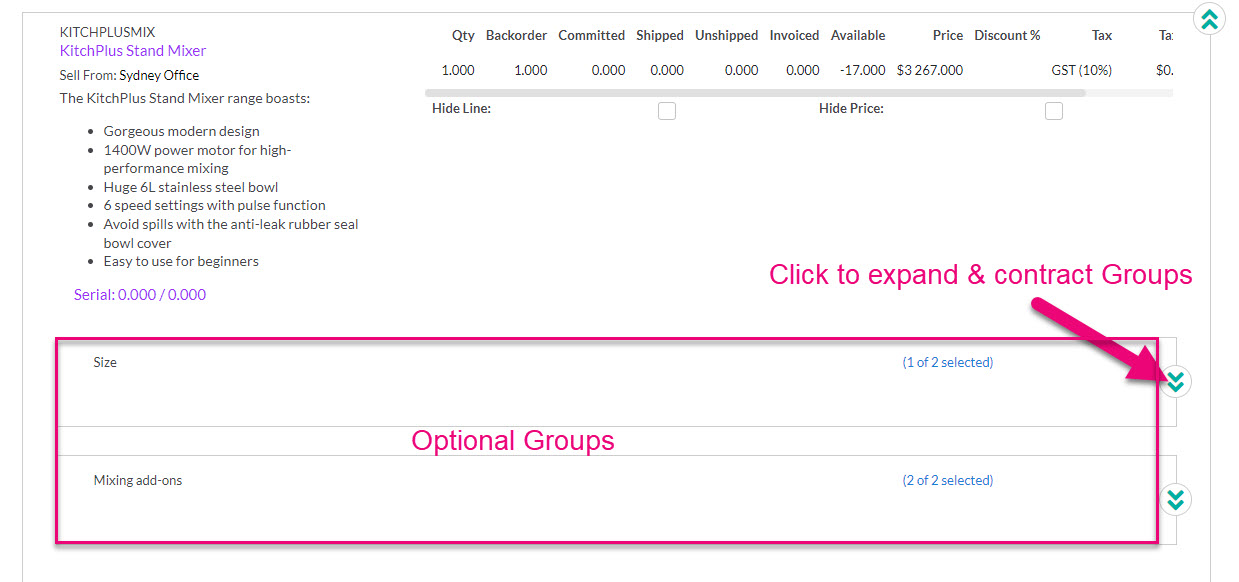
Task: Click the KITCHPLUSMIX product code
Action: (x=108, y=32)
